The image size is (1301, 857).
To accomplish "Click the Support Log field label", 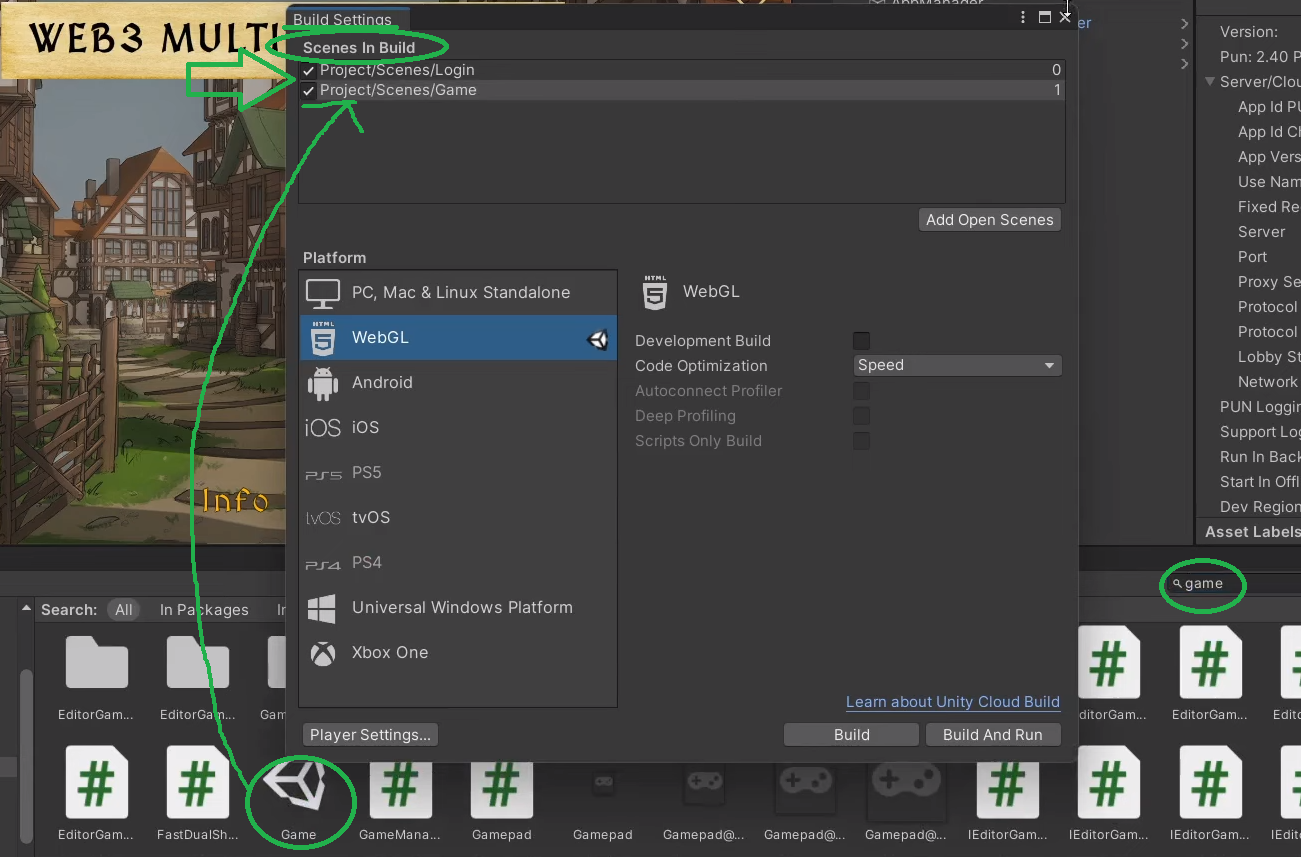I will pyautogui.click(x=1260, y=432).
